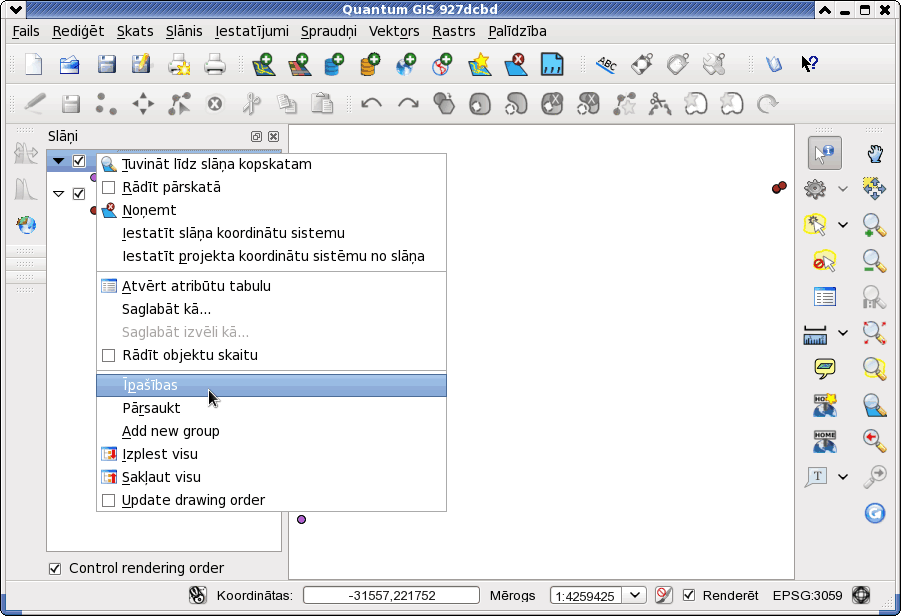Open the Spraudņi menu
901x616 pixels.
click(x=329, y=31)
